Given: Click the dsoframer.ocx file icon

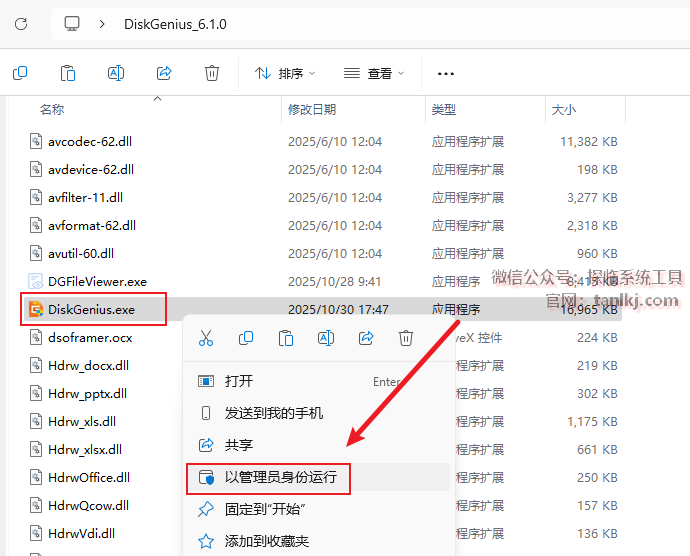Looking at the screenshot, I should (36, 337).
